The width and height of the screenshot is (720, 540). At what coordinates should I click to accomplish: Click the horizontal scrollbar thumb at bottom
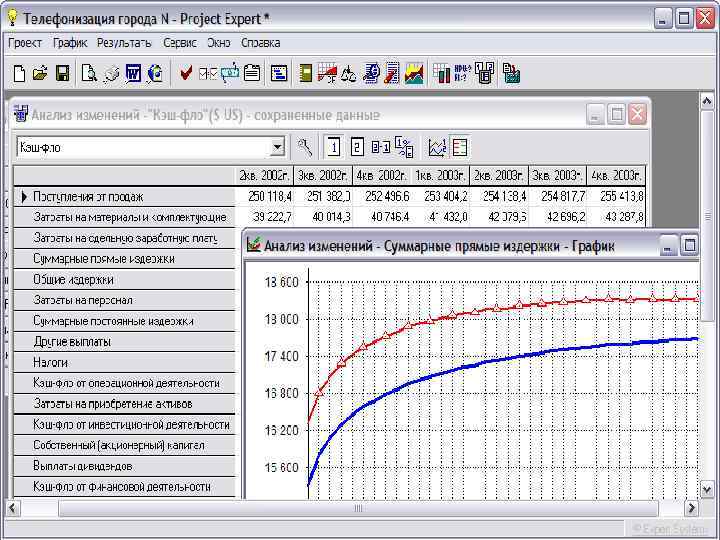358,508
